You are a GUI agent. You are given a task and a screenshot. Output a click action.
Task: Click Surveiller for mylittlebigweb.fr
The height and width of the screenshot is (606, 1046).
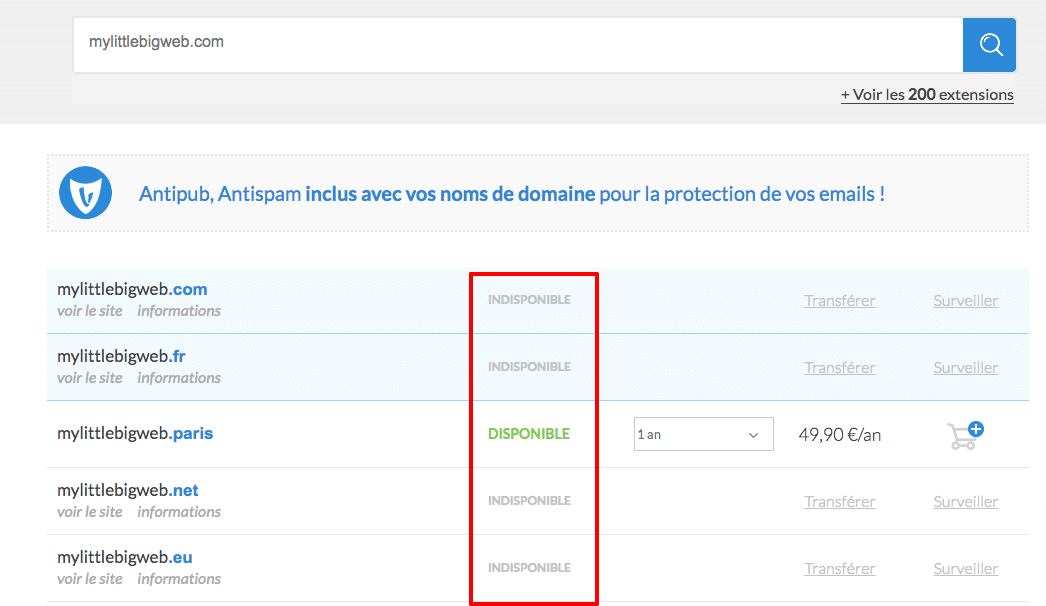965,367
